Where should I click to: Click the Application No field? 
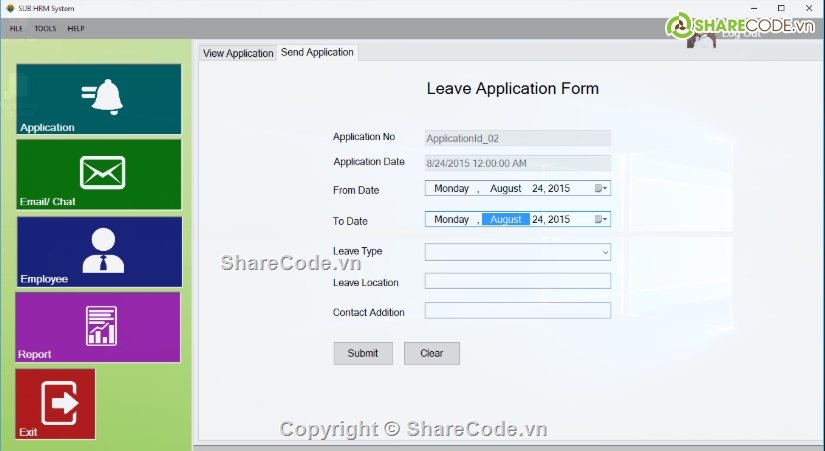pos(518,138)
